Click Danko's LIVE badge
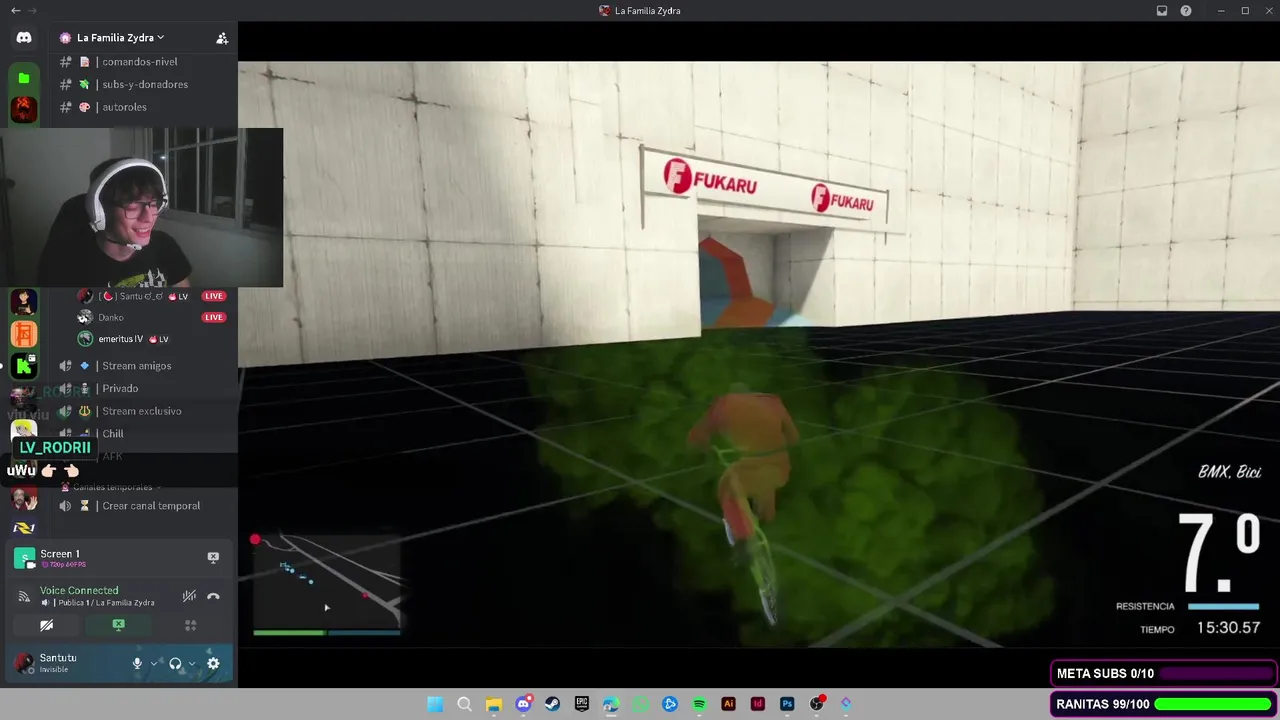This screenshot has width=1280, height=720. (x=213, y=317)
